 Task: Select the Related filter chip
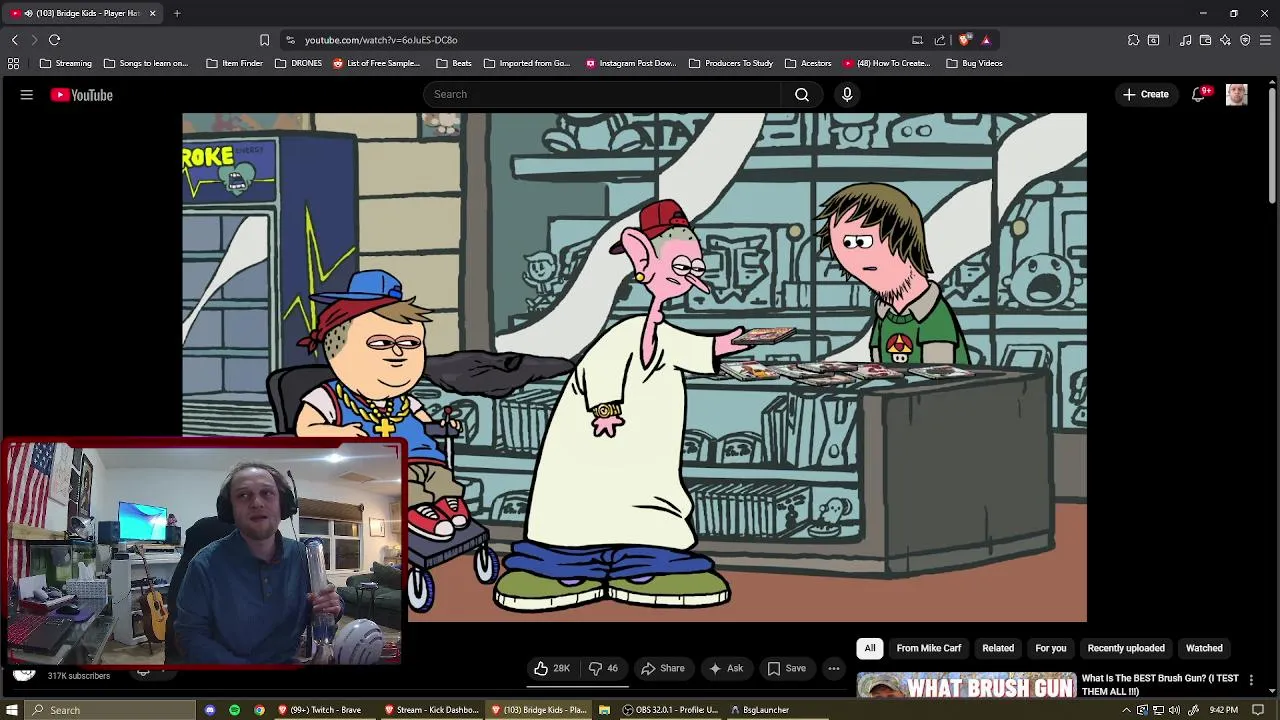click(x=998, y=648)
